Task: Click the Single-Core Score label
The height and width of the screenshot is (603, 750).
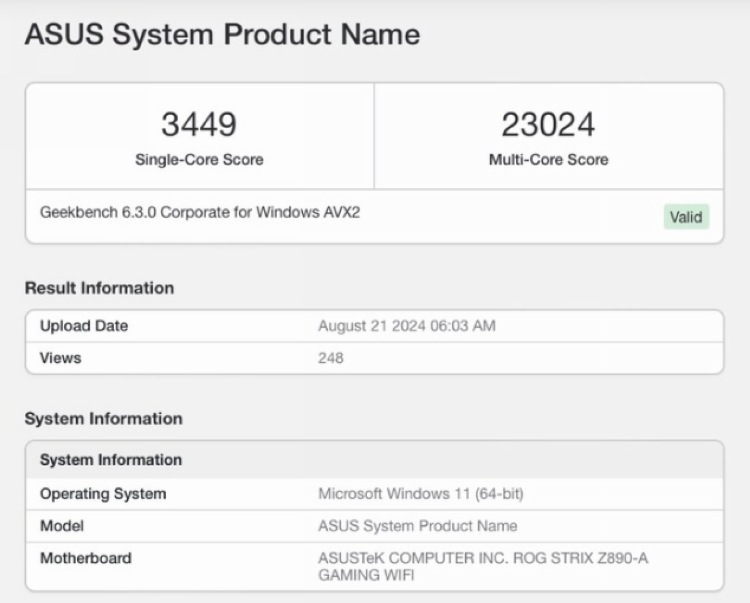Action: 199,159
